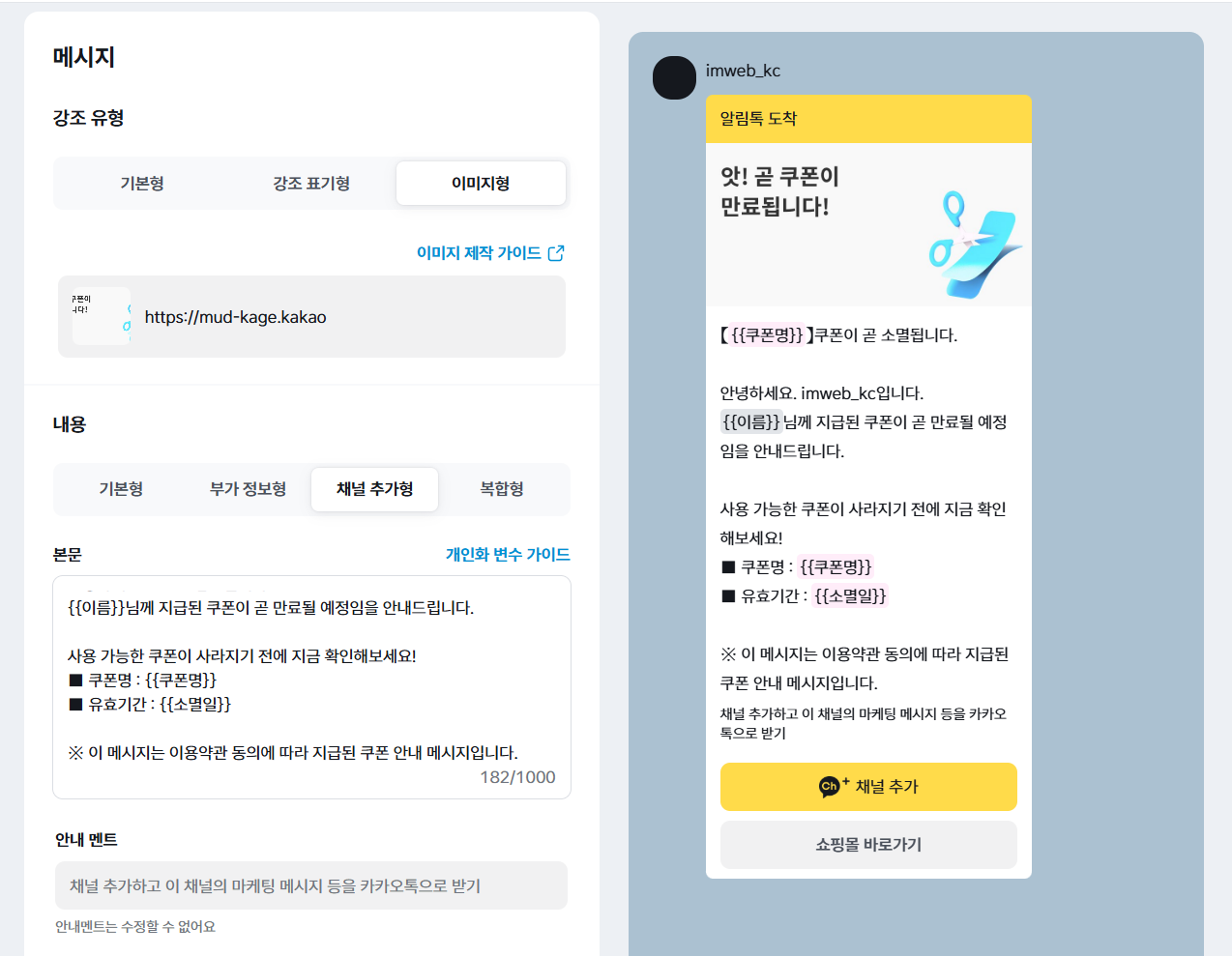
Task: Click the yellow 알림톡 도착 header bar
Action: [868, 119]
